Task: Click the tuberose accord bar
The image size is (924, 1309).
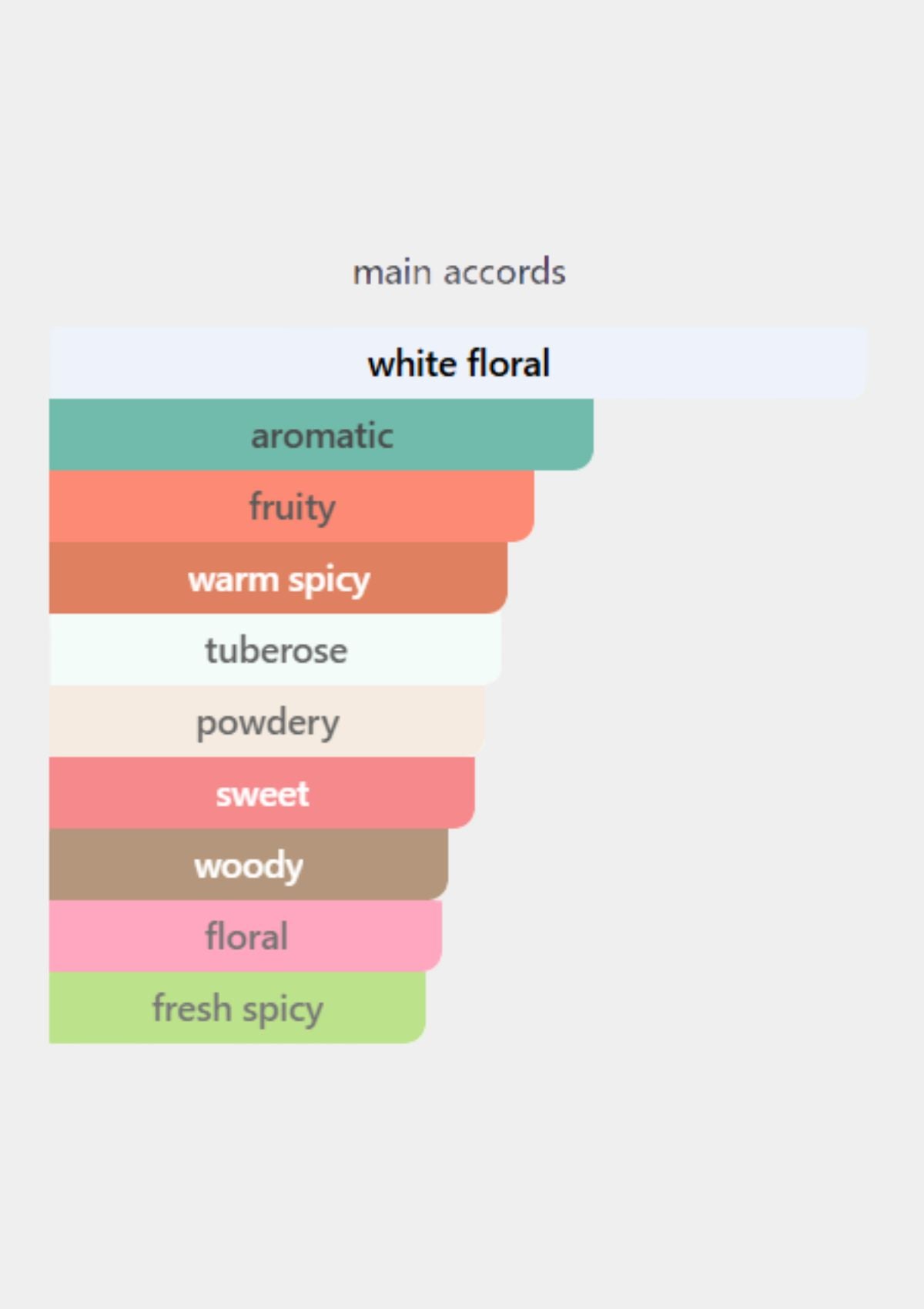Action: 275,649
